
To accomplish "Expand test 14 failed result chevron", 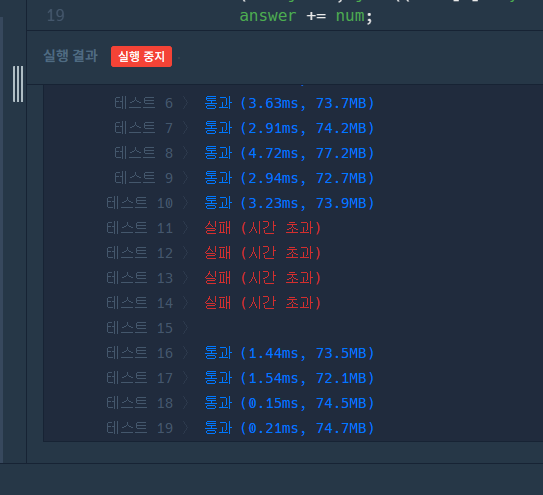I will pyautogui.click(x=186, y=303).
